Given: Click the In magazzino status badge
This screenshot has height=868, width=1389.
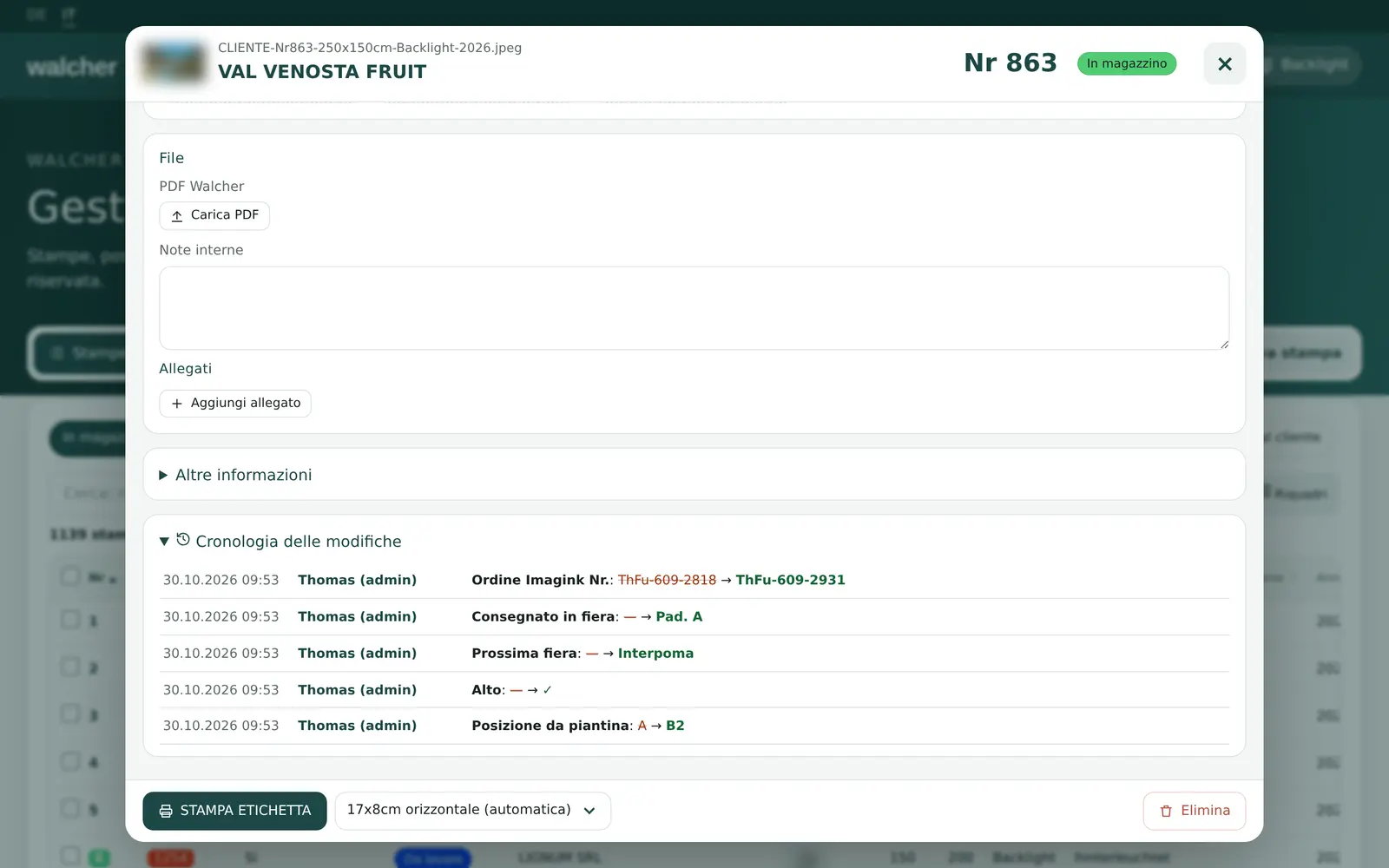Looking at the screenshot, I should (1127, 63).
